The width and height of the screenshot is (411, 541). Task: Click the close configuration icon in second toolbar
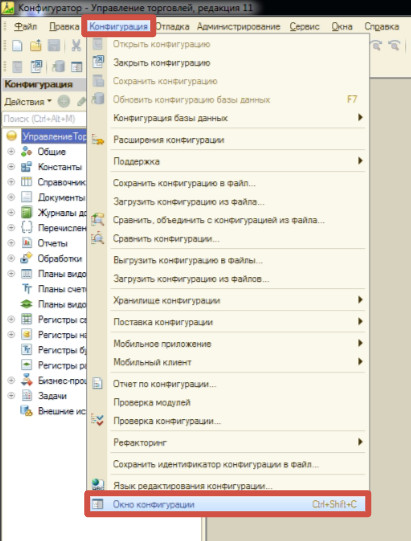click(36, 66)
